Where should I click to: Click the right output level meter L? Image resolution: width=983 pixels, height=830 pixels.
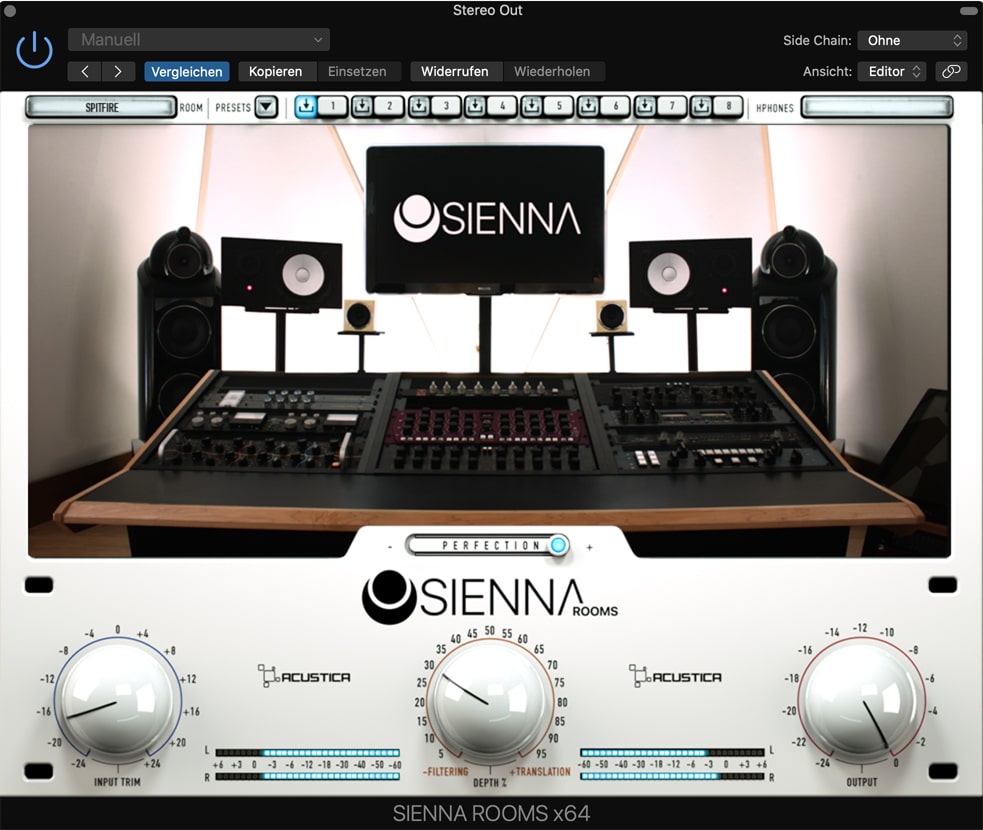(672, 752)
